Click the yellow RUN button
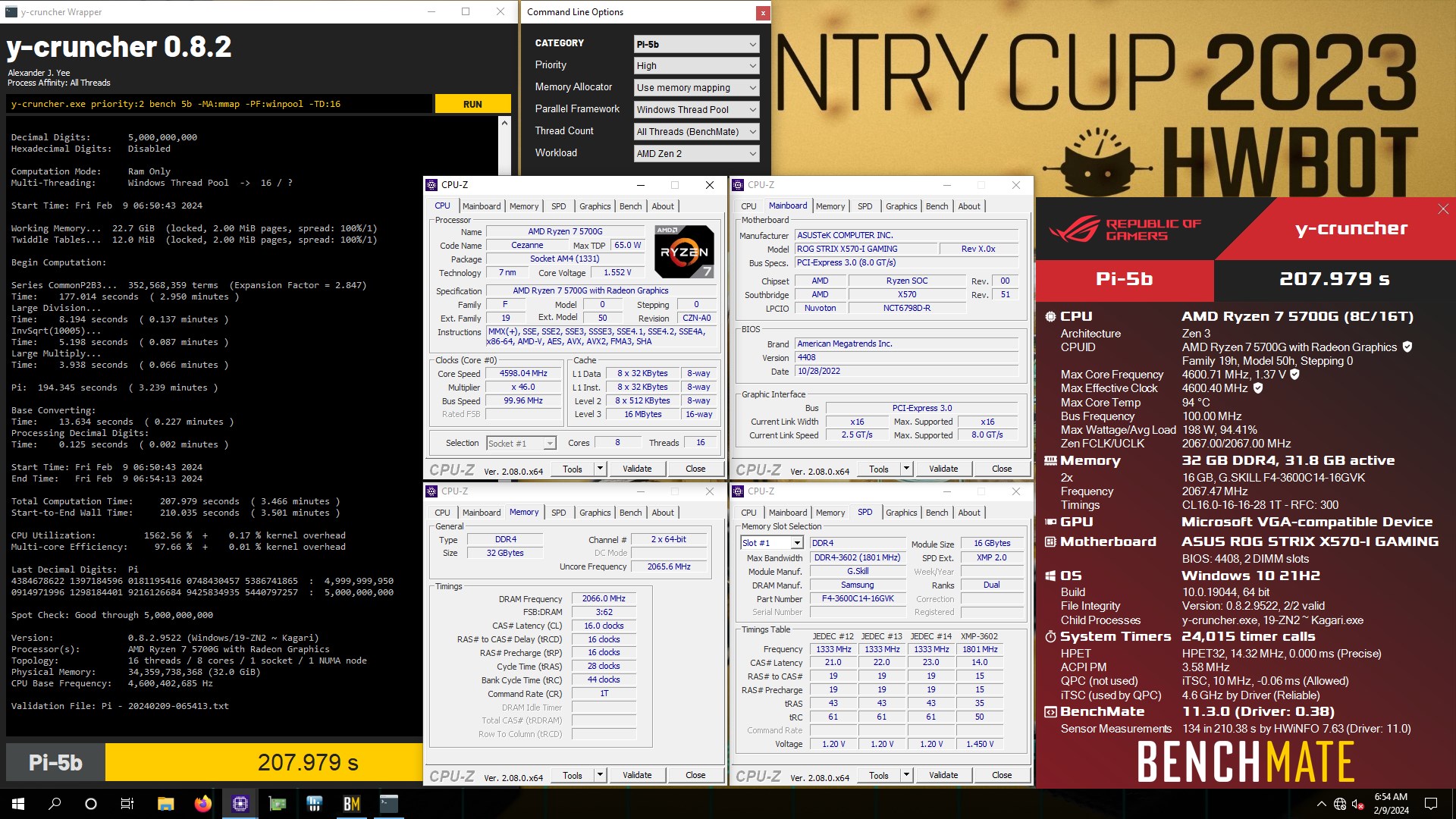 pyautogui.click(x=472, y=104)
